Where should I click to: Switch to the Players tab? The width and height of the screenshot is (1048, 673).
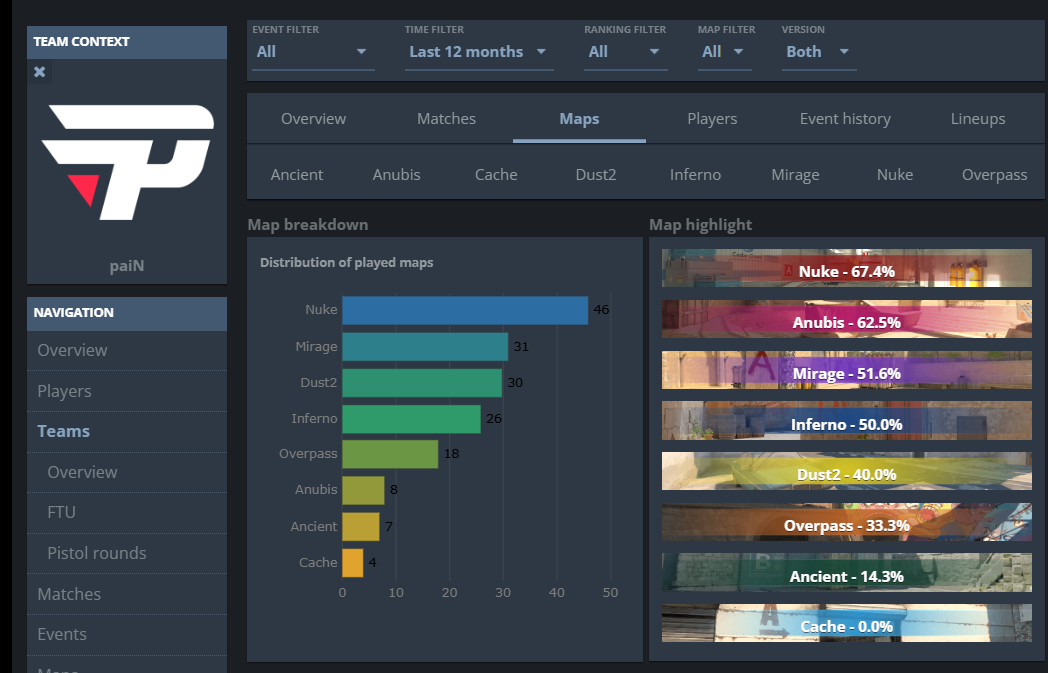pyautogui.click(x=712, y=119)
